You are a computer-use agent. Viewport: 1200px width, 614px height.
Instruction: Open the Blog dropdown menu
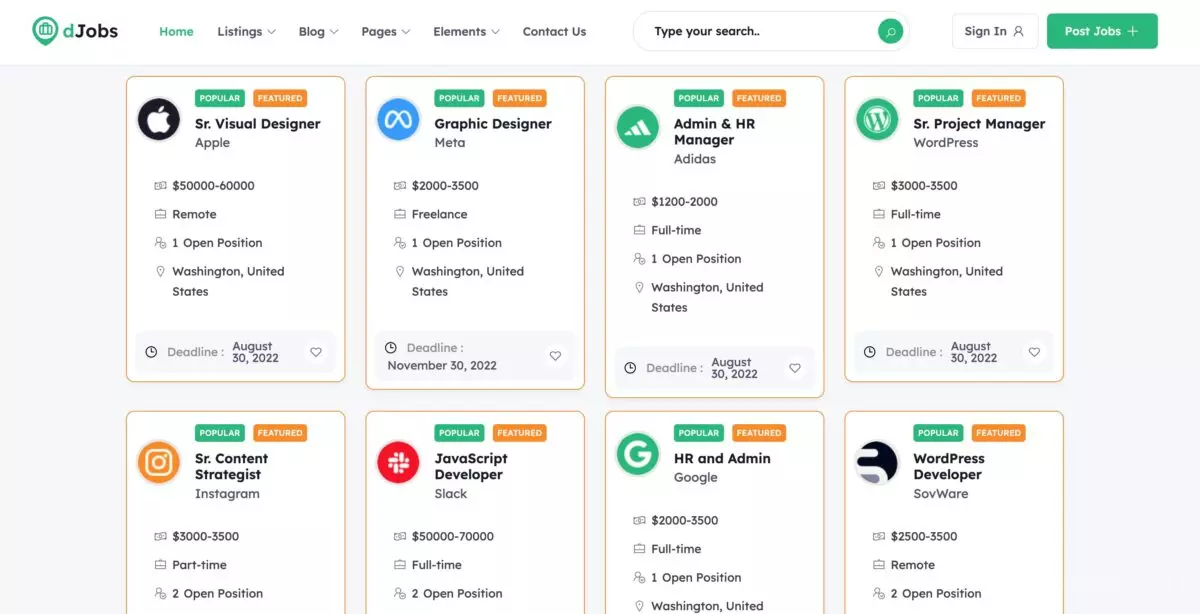(318, 31)
